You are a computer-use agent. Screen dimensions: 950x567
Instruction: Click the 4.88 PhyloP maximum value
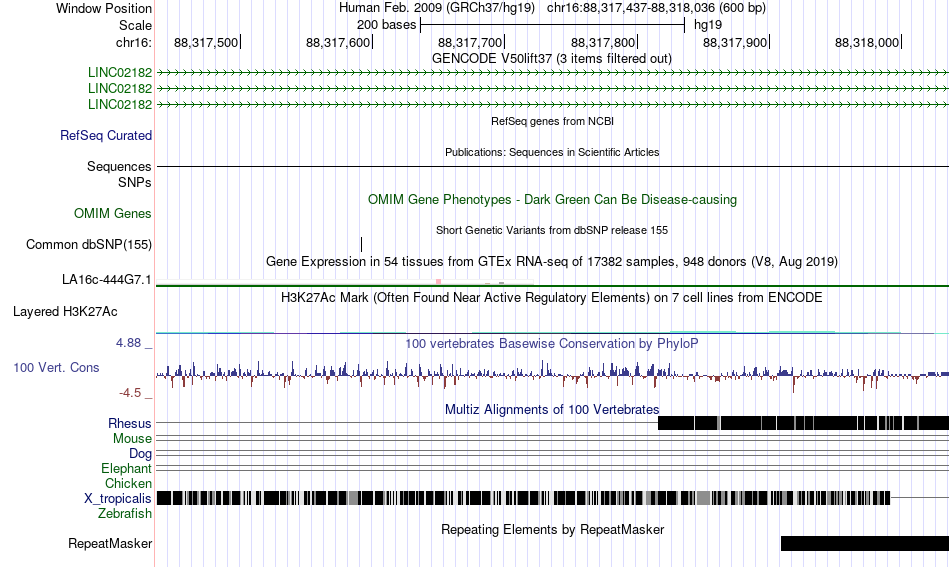[x=128, y=343]
